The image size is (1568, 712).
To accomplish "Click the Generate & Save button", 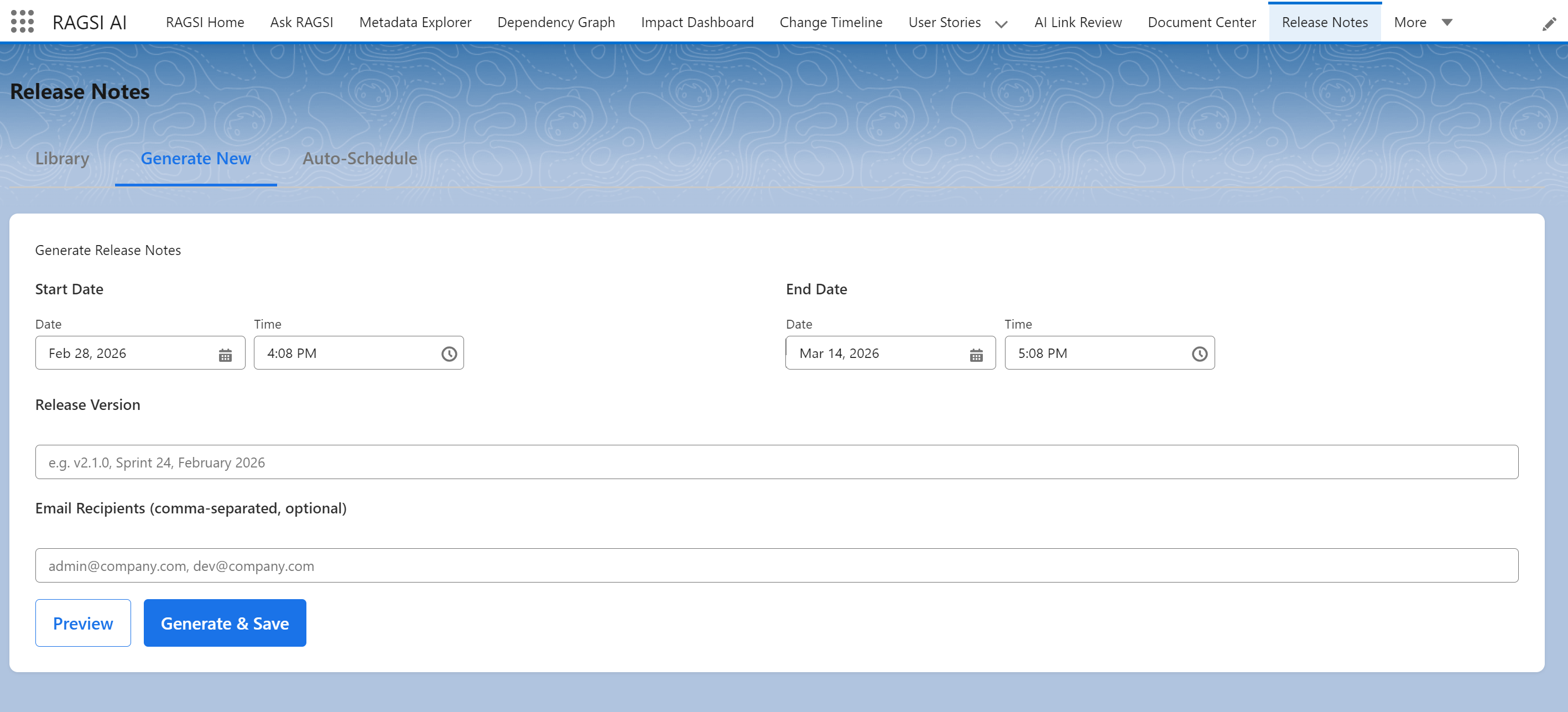I will click(x=225, y=623).
